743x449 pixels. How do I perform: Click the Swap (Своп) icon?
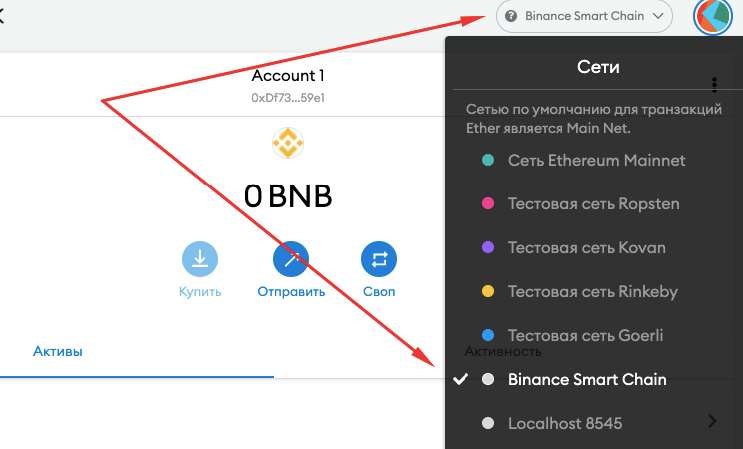pyautogui.click(x=379, y=259)
